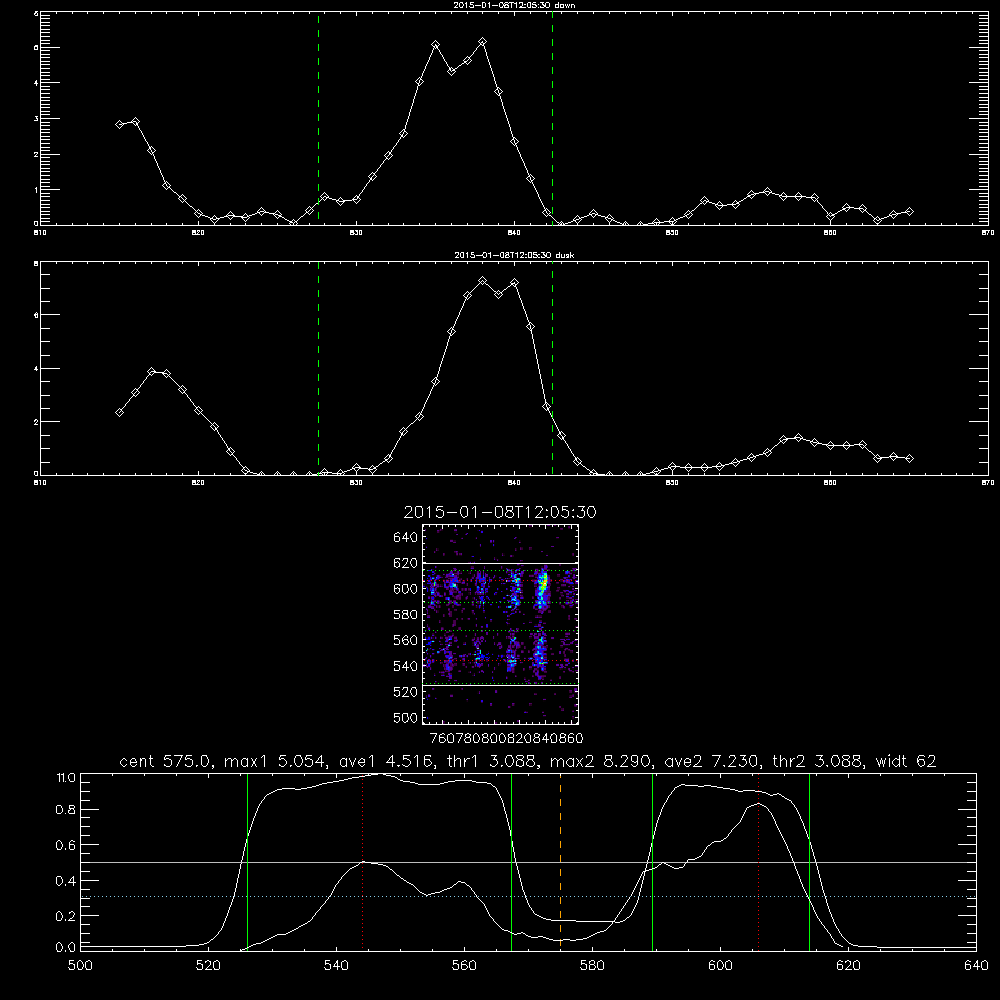
Task: Click right green dashed line in dusk plot
Action: 552,368
